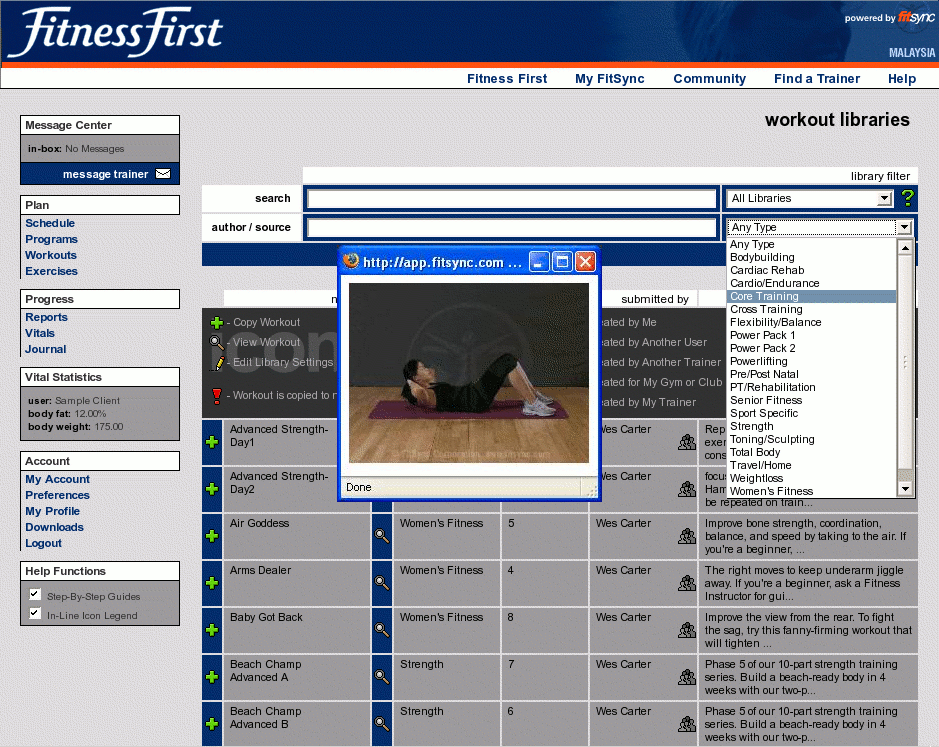Toggle the Step-By-Step Guides checkbox
The image size is (939, 747).
tap(35, 595)
